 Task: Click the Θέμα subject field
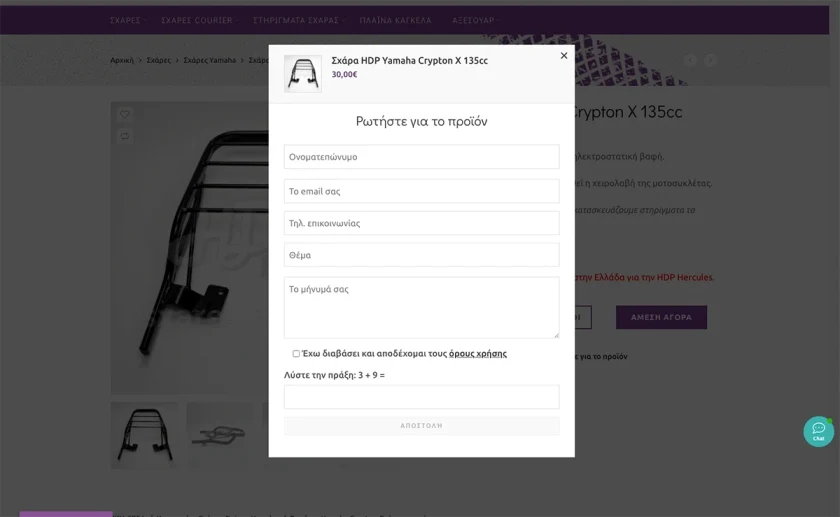[422, 255]
